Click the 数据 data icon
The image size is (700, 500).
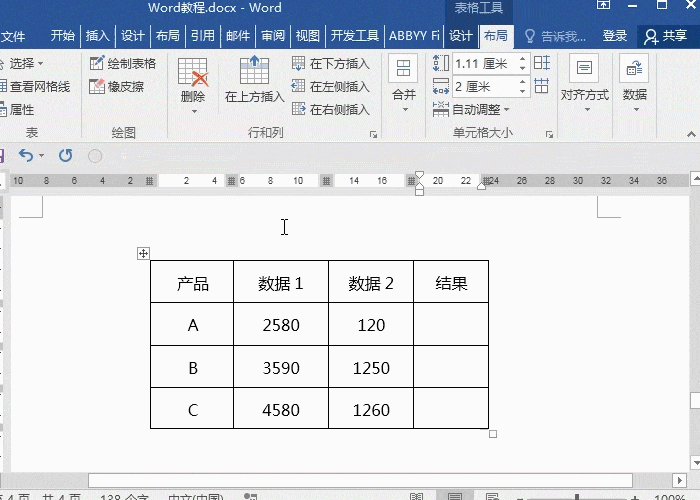tap(634, 69)
